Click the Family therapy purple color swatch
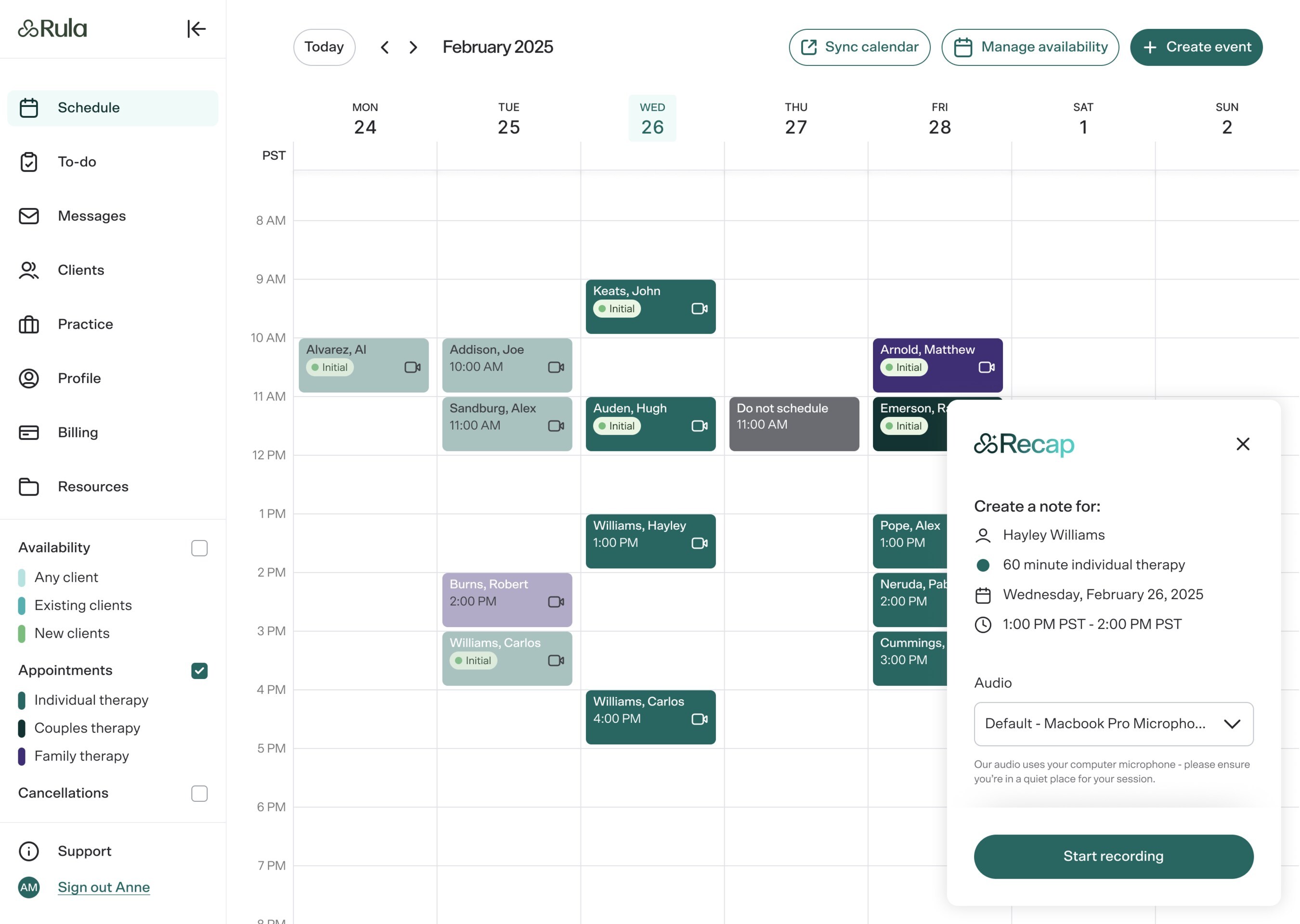Image resolution: width=1300 pixels, height=924 pixels. [22, 756]
